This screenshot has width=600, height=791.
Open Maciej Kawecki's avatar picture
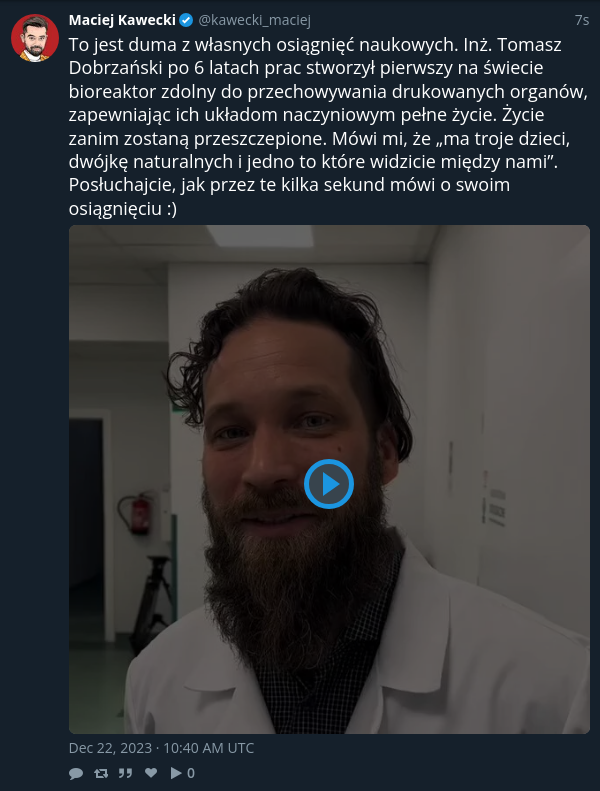(x=35, y=38)
